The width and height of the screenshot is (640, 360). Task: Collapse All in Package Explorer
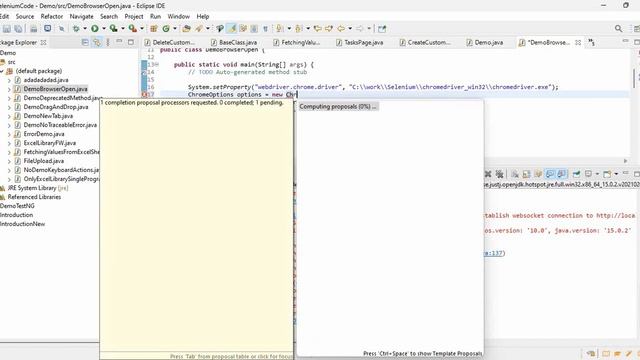point(85,42)
